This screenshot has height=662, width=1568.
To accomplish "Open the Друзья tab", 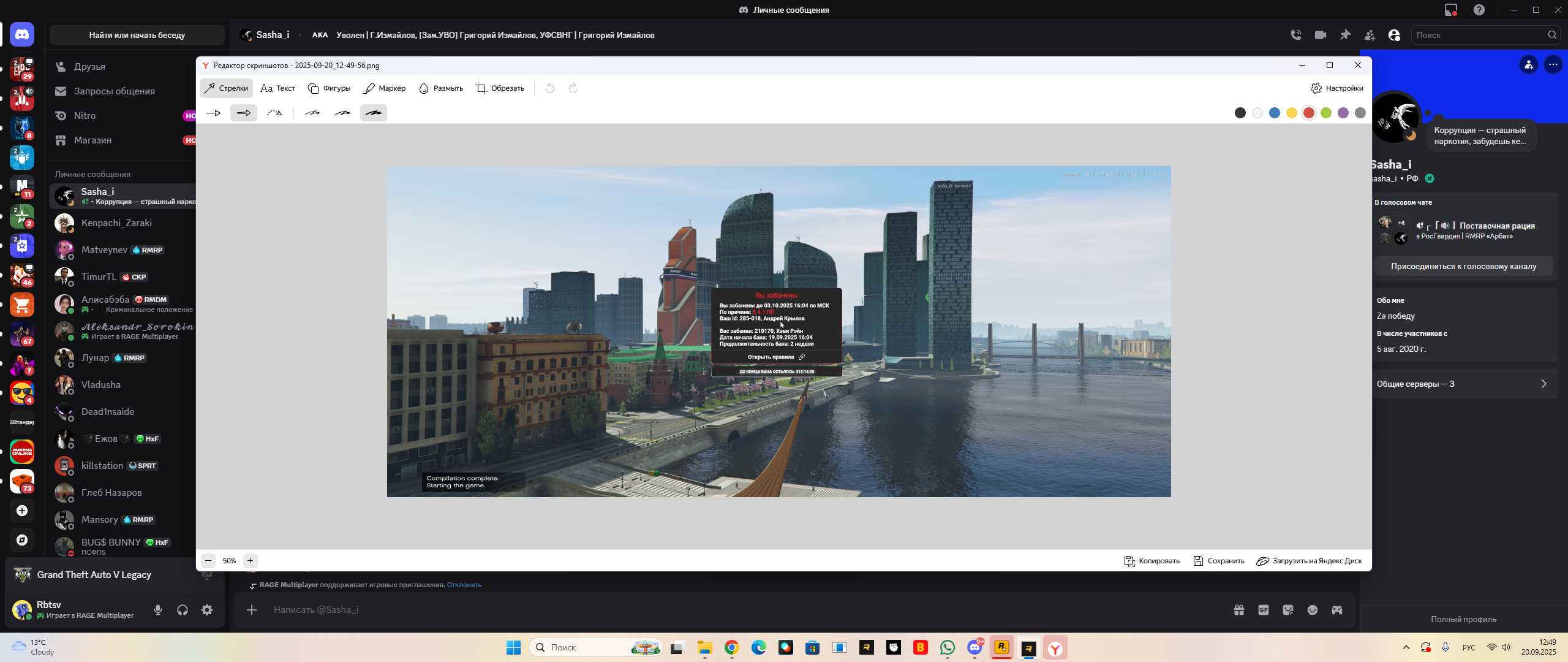I will pos(89,66).
